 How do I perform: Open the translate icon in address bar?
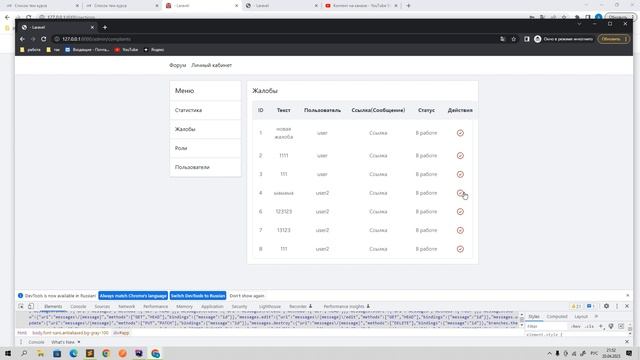click(x=502, y=39)
